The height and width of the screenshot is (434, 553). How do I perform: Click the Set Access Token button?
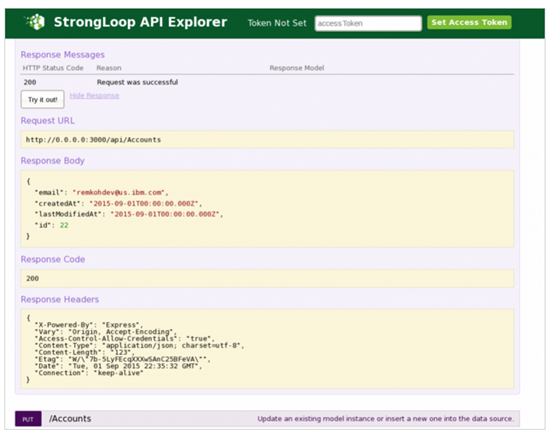tap(469, 23)
